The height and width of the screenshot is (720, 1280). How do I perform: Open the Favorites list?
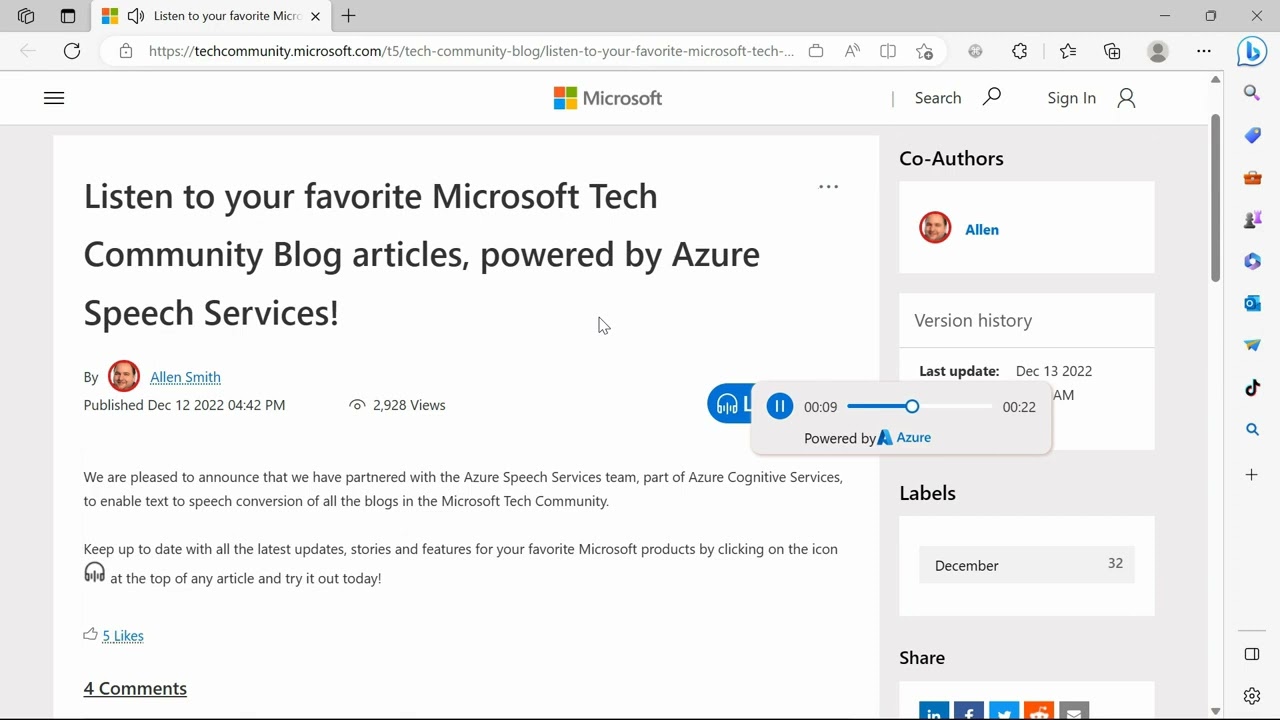point(1068,51)
